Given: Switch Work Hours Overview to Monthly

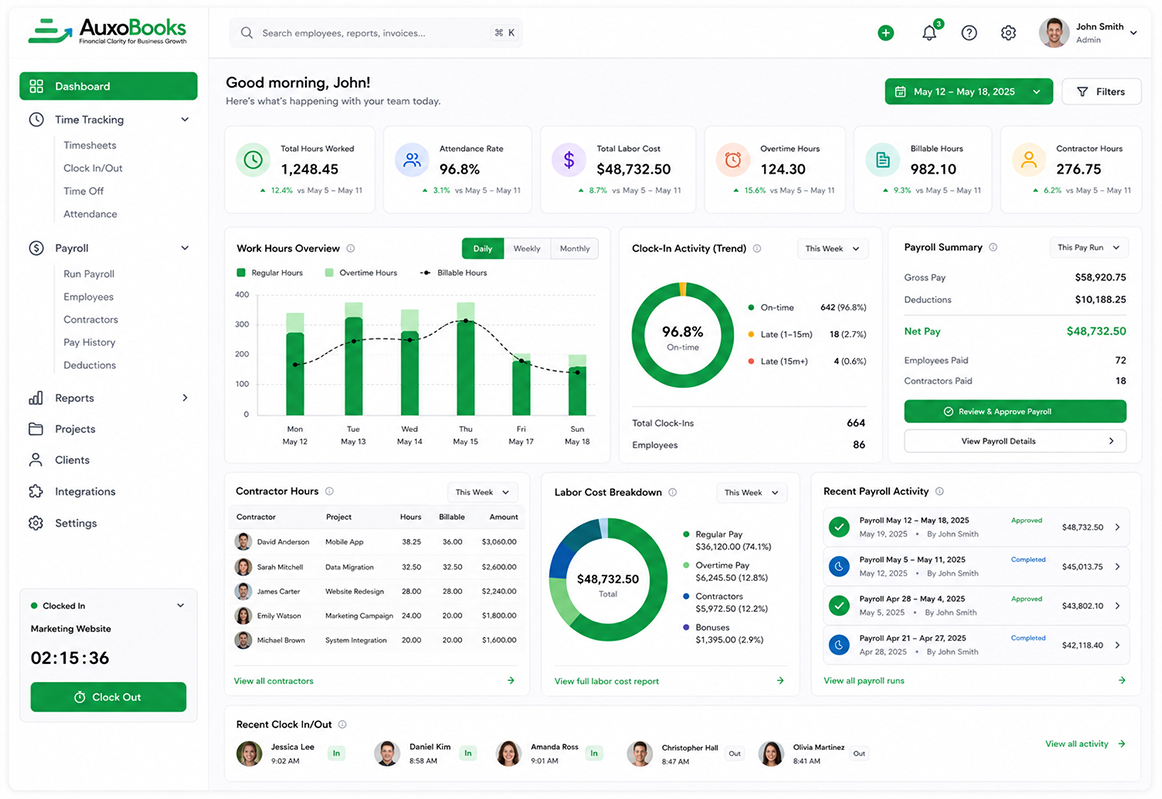Looking at the screenshot, I should [x=574, y=248].
